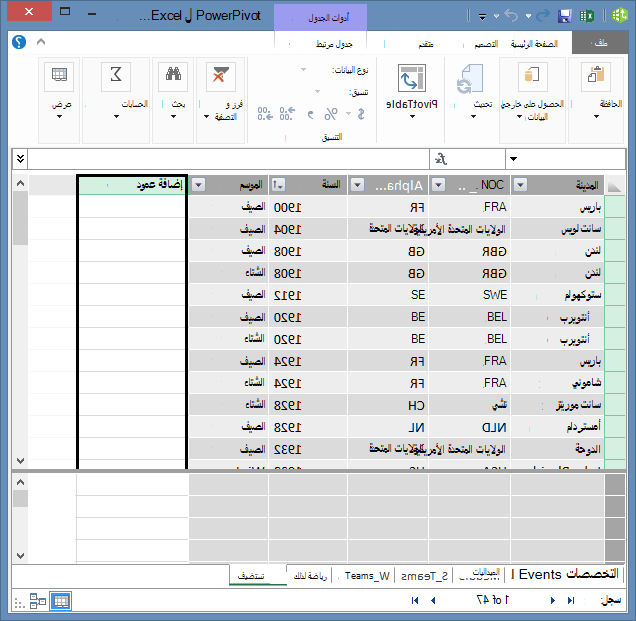This screenshot has width=636, height=621.
Task: Switch to Advanced (متقدم) ribbon tab
Action: click(x=426, y=44)
